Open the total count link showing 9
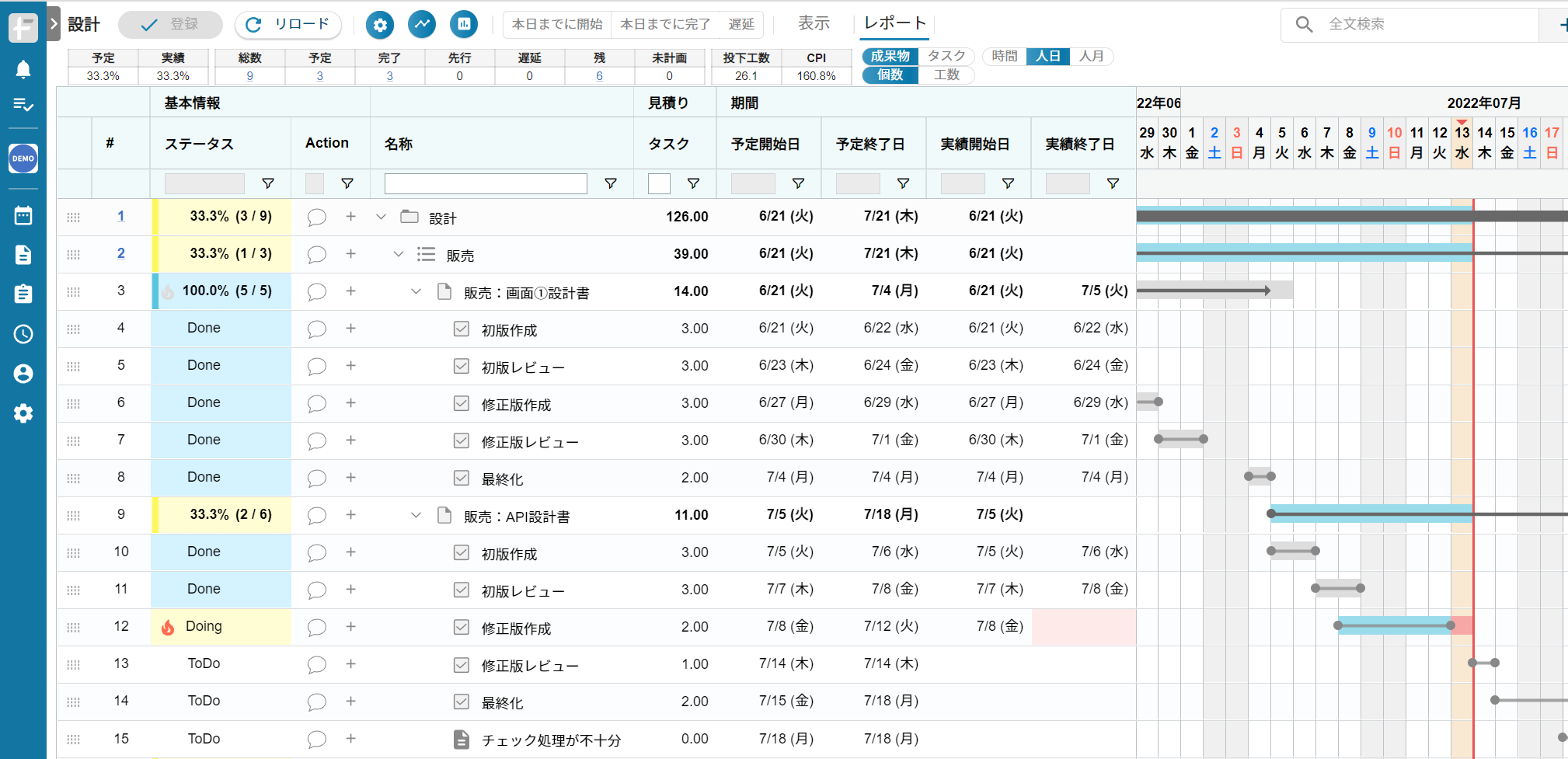This screenshot has height=759, width=1568. (x=249, y=75)
